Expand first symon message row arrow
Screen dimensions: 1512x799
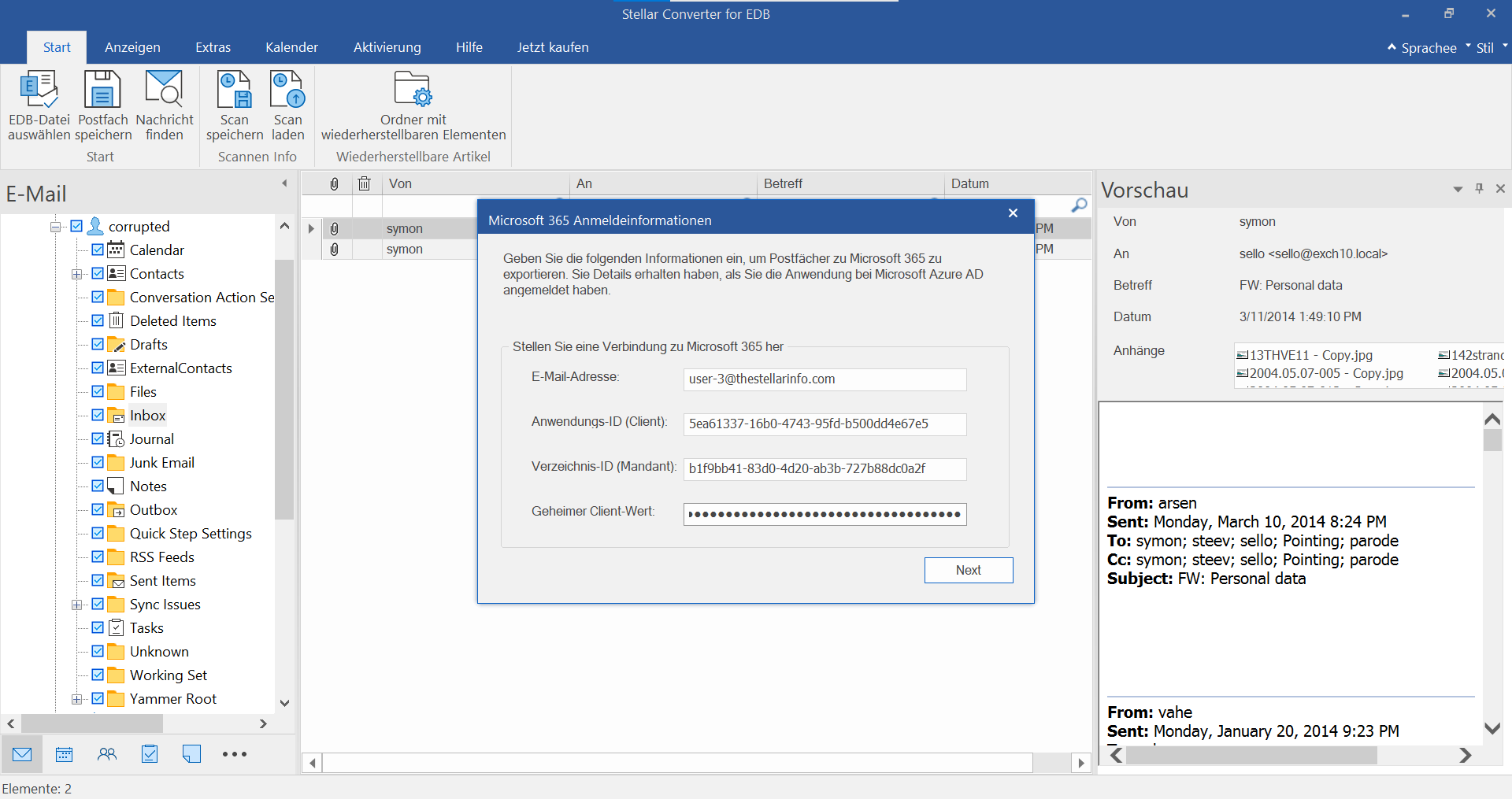click(311, 228)
